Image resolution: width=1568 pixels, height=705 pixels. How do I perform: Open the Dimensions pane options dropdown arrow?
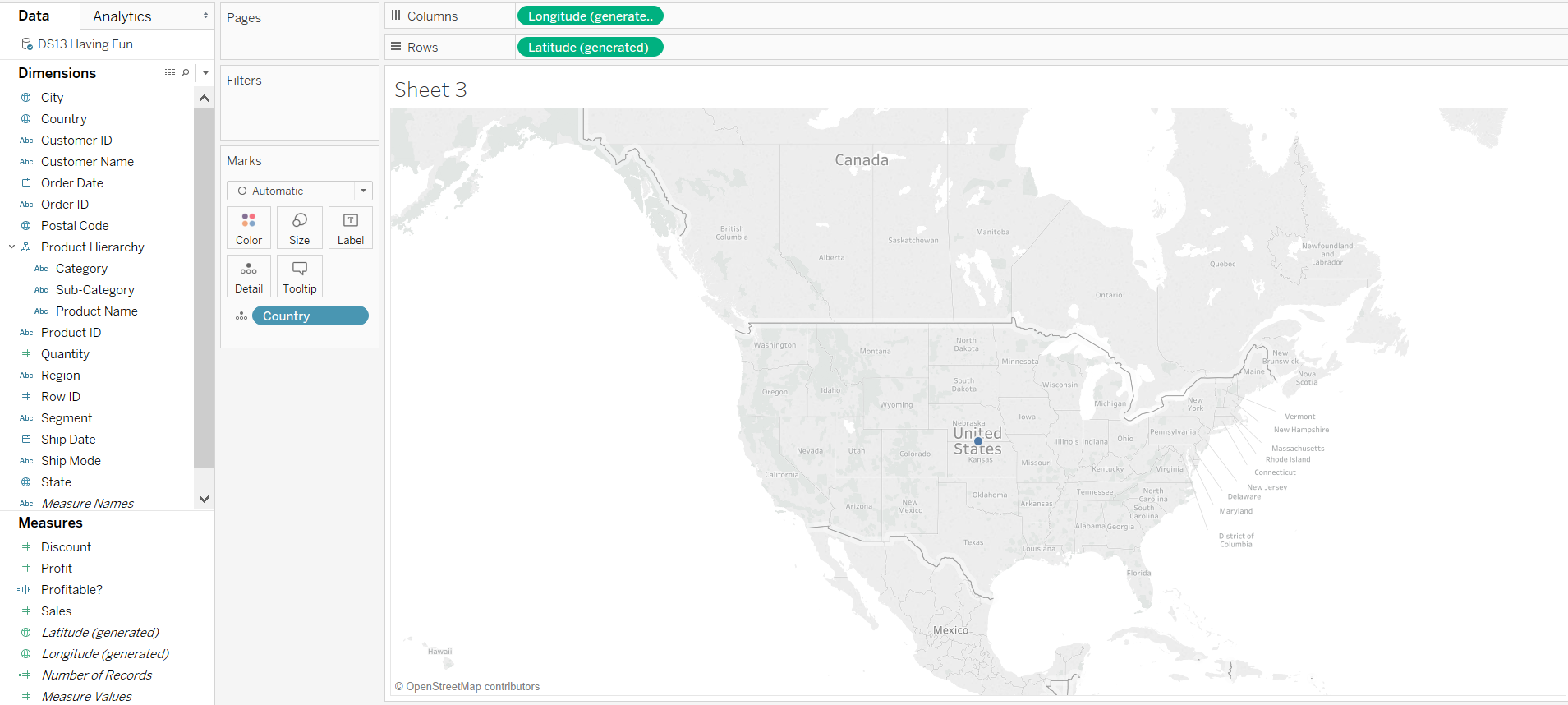[x=205, y=73]
